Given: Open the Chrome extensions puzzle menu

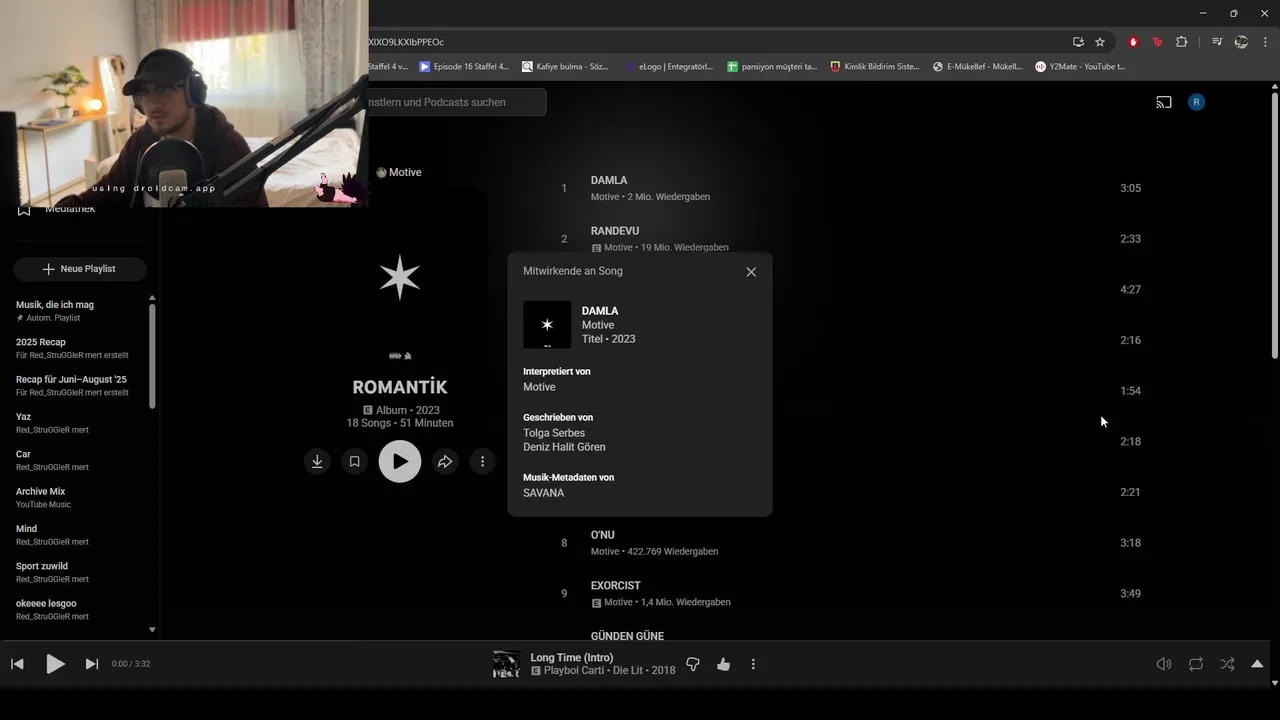Looking at the screenshot, I should [1182, 42].
